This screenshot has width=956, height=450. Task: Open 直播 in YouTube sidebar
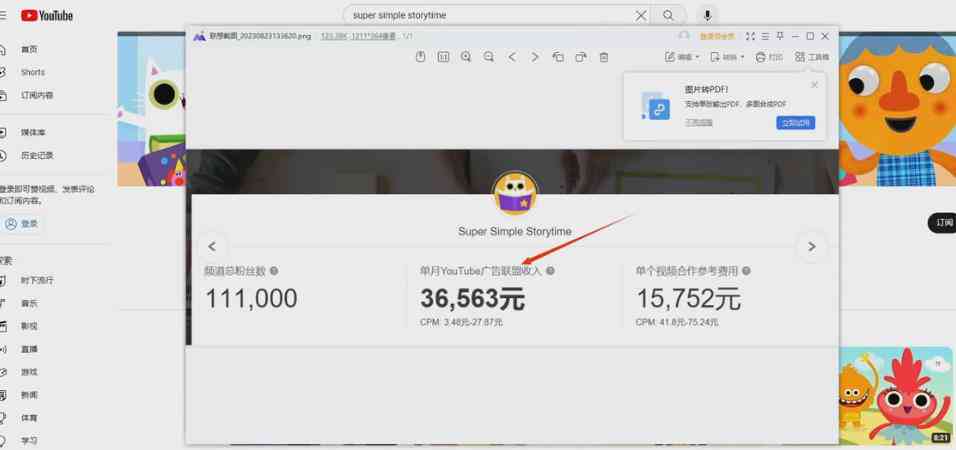point(27,349)
